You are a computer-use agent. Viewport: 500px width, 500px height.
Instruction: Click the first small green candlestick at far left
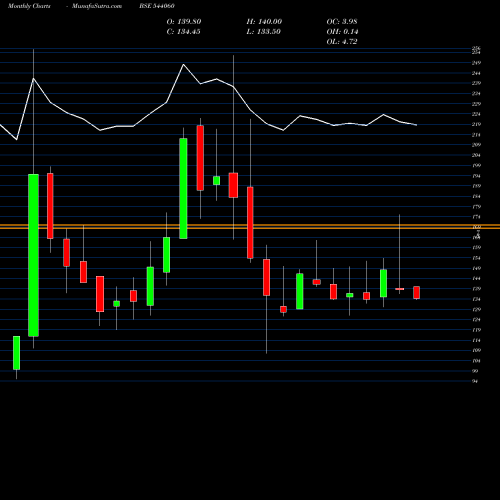click(17, 353)
